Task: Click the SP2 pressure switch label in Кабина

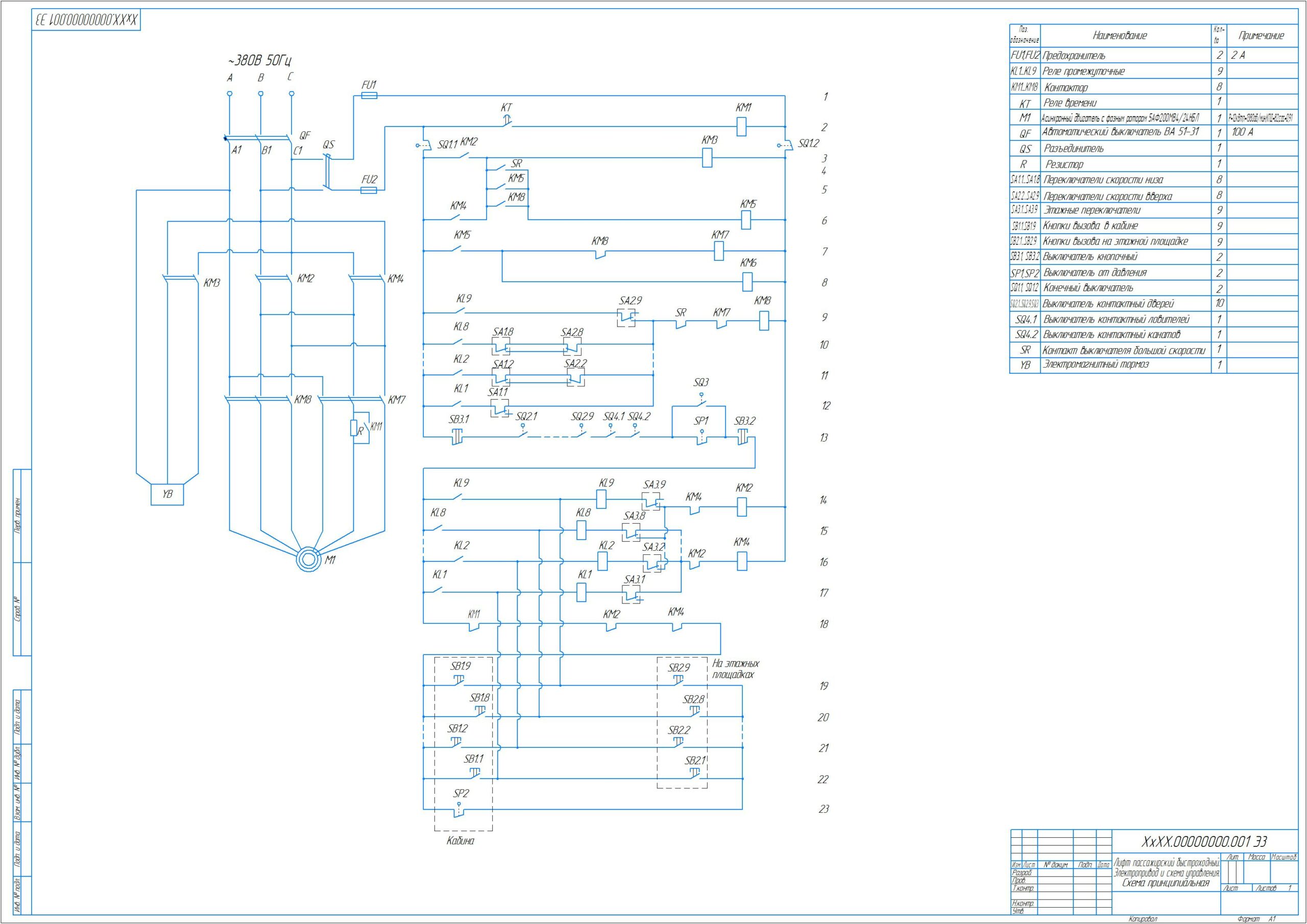Action: [461, 794]
